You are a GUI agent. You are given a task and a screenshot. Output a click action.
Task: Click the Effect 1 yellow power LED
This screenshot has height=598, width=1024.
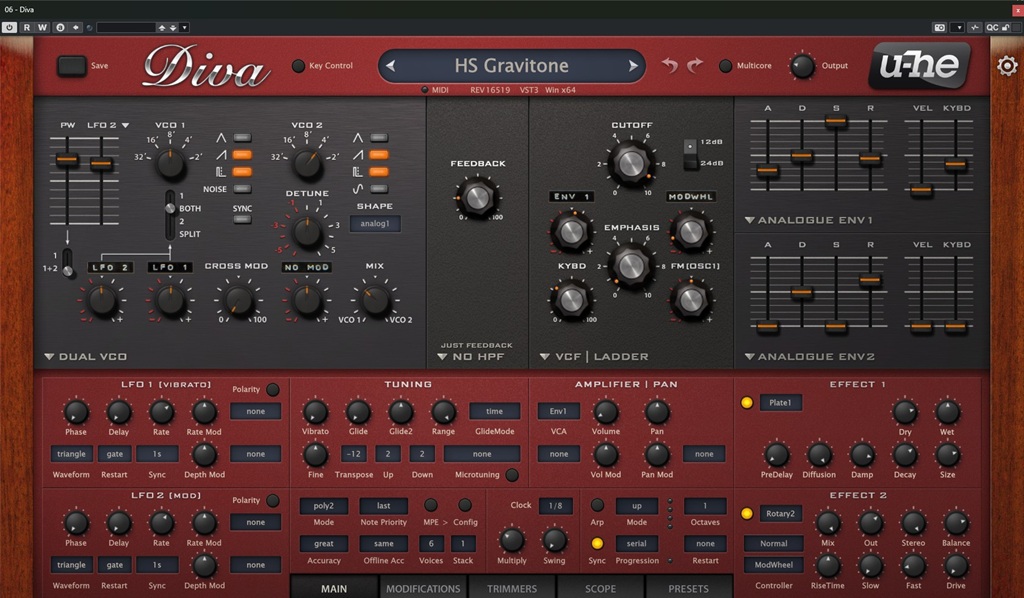[x=746, y=402]
